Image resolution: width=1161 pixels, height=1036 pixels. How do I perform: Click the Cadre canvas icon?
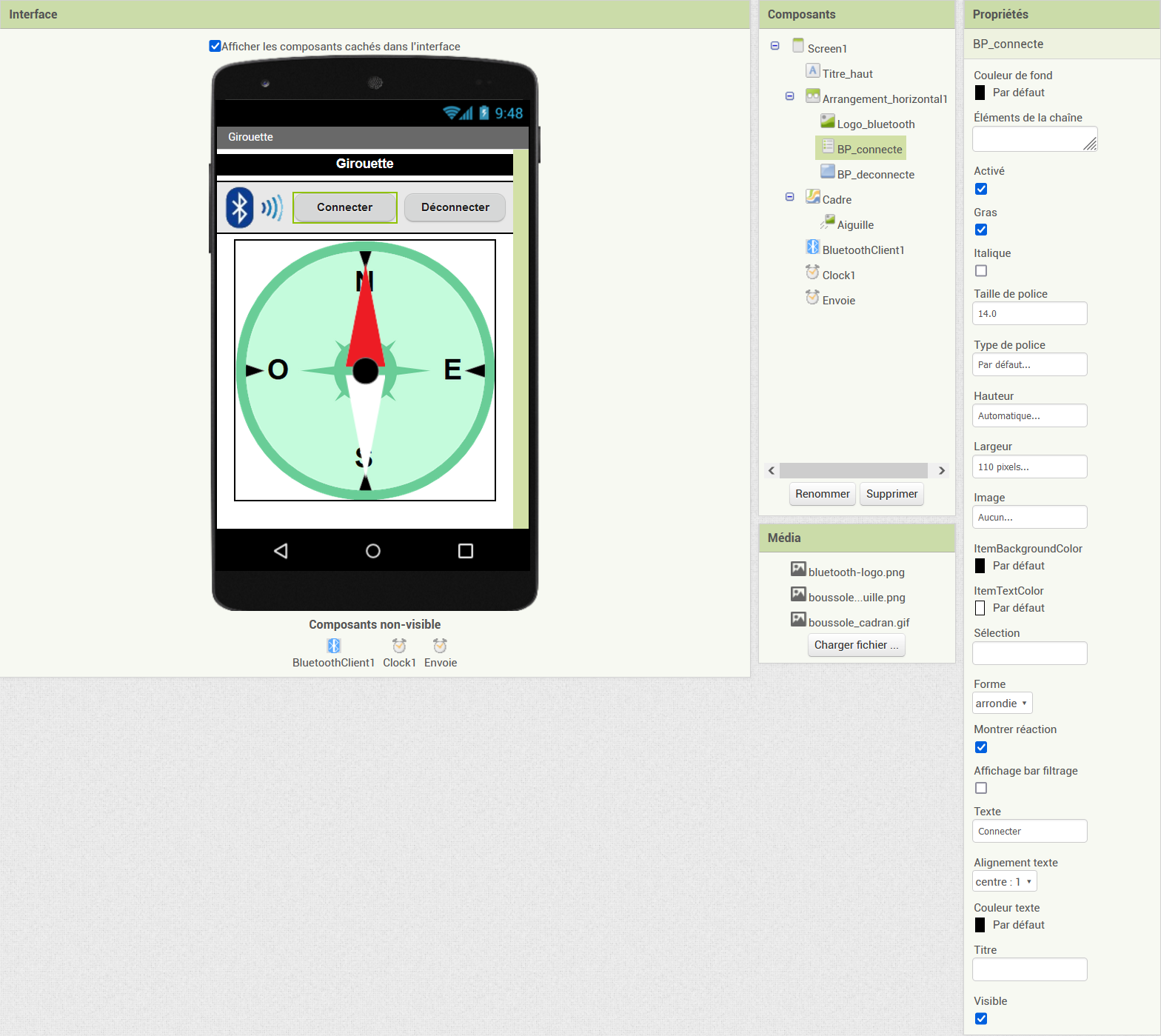pyautogui.click(x=813, y=196)
